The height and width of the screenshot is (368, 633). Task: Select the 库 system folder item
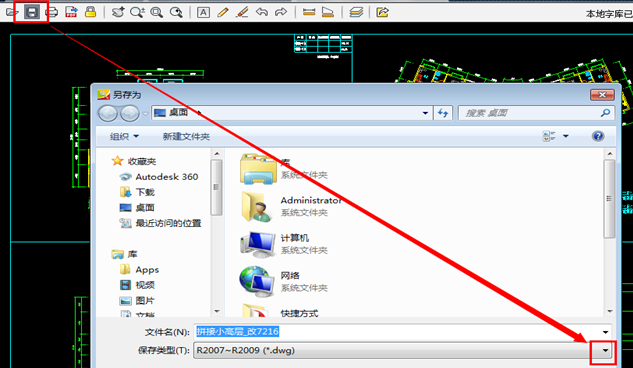(x=284, y=169)
